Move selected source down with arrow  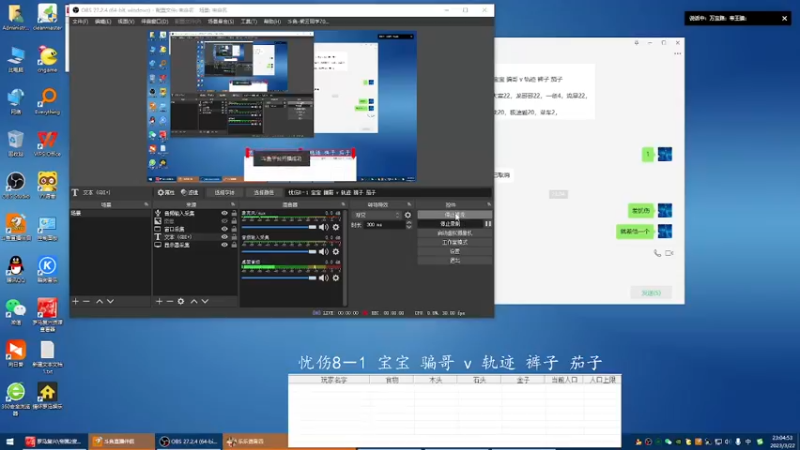[205, 302]
